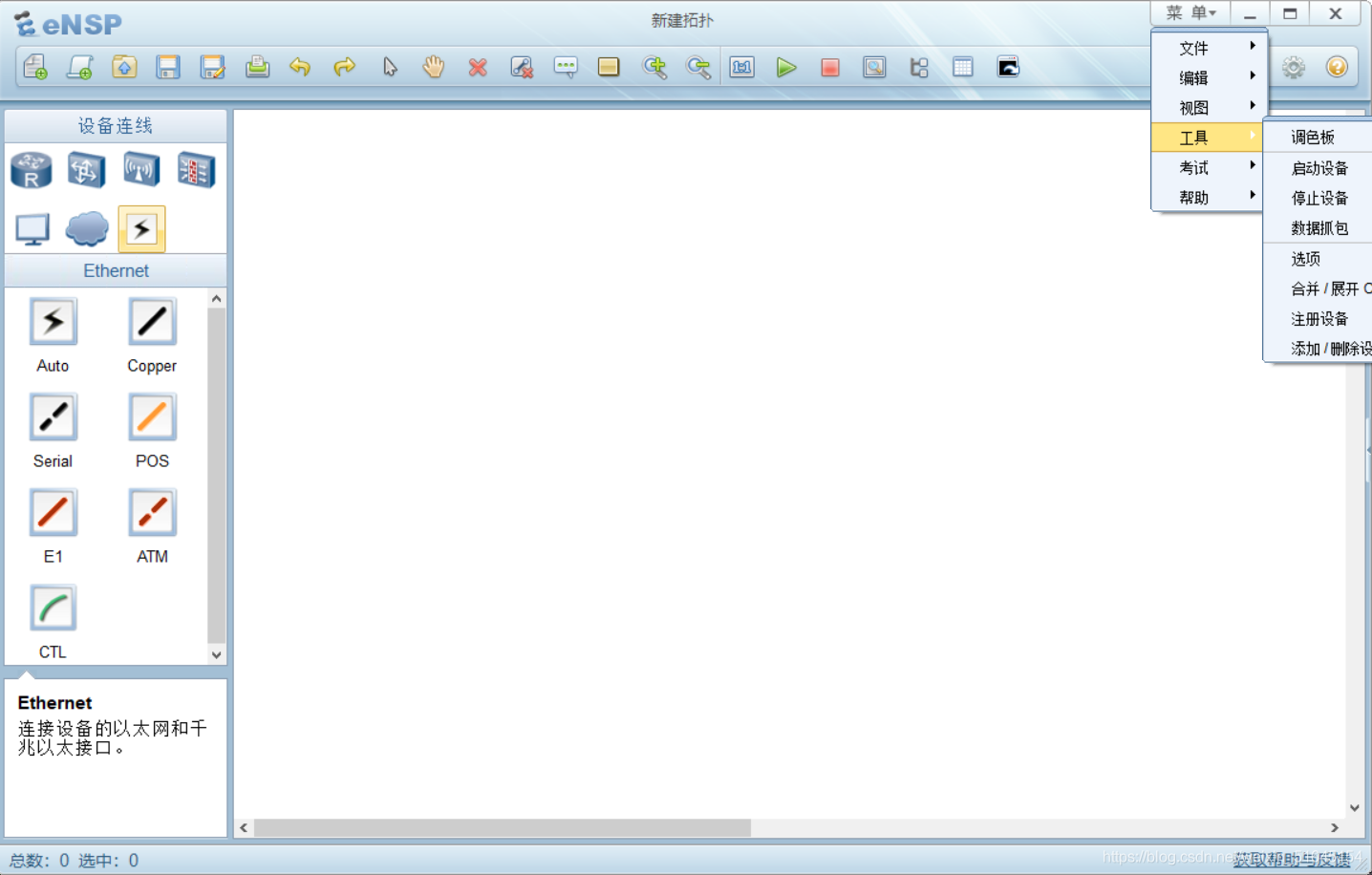Select the Firewall device category icon

click(x=196, y=170)
